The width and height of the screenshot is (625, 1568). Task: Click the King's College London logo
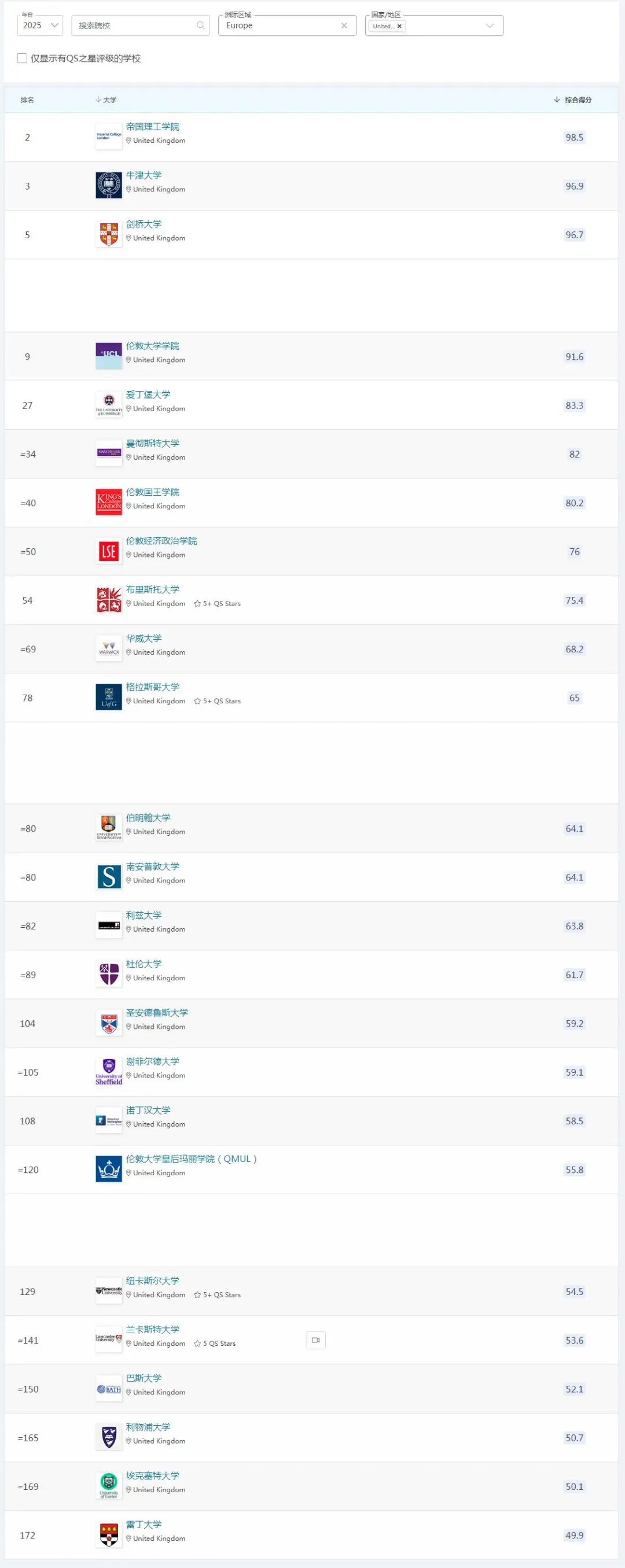109,502
